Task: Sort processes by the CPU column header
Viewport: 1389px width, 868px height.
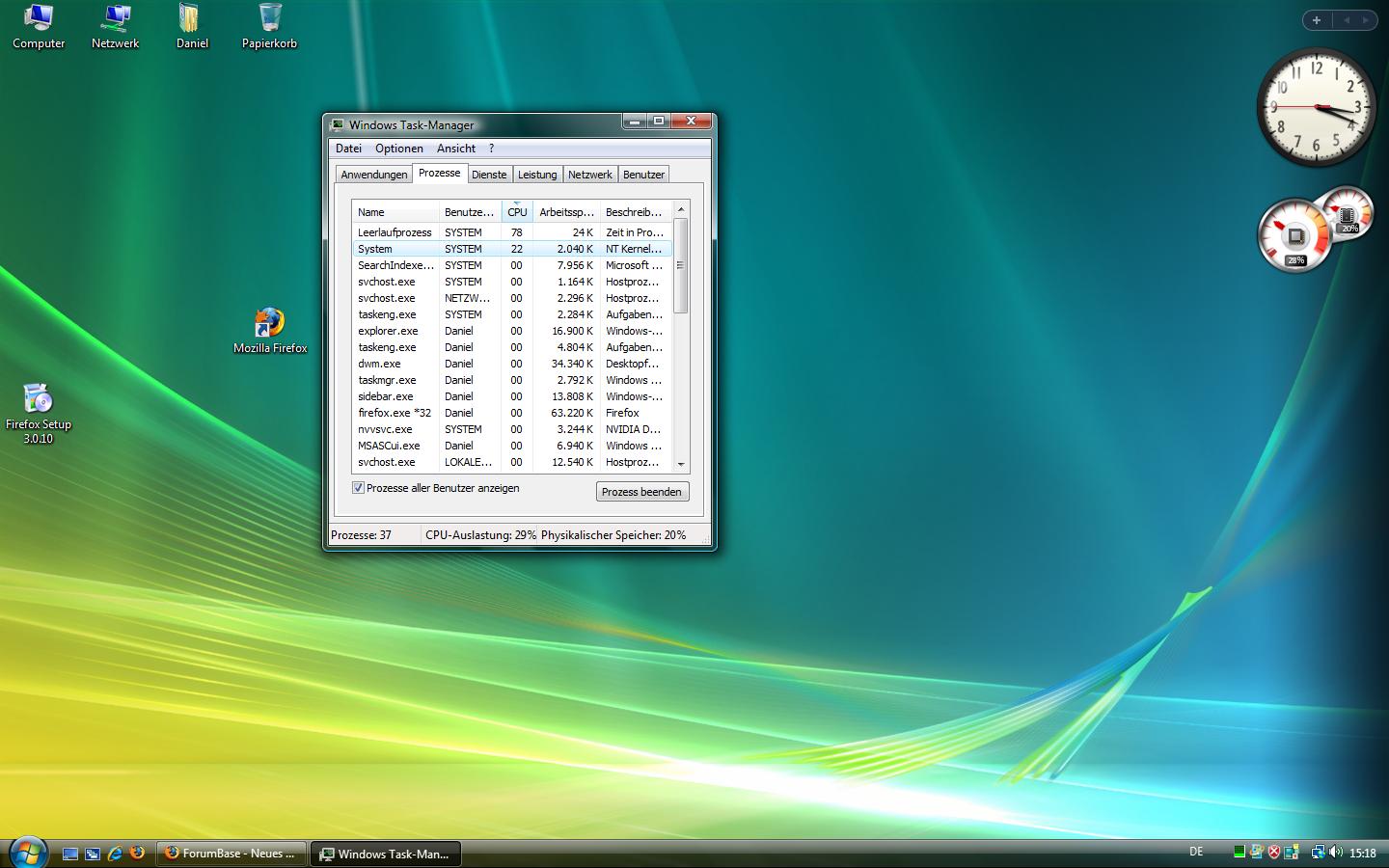Action: [x=517, y=212]
